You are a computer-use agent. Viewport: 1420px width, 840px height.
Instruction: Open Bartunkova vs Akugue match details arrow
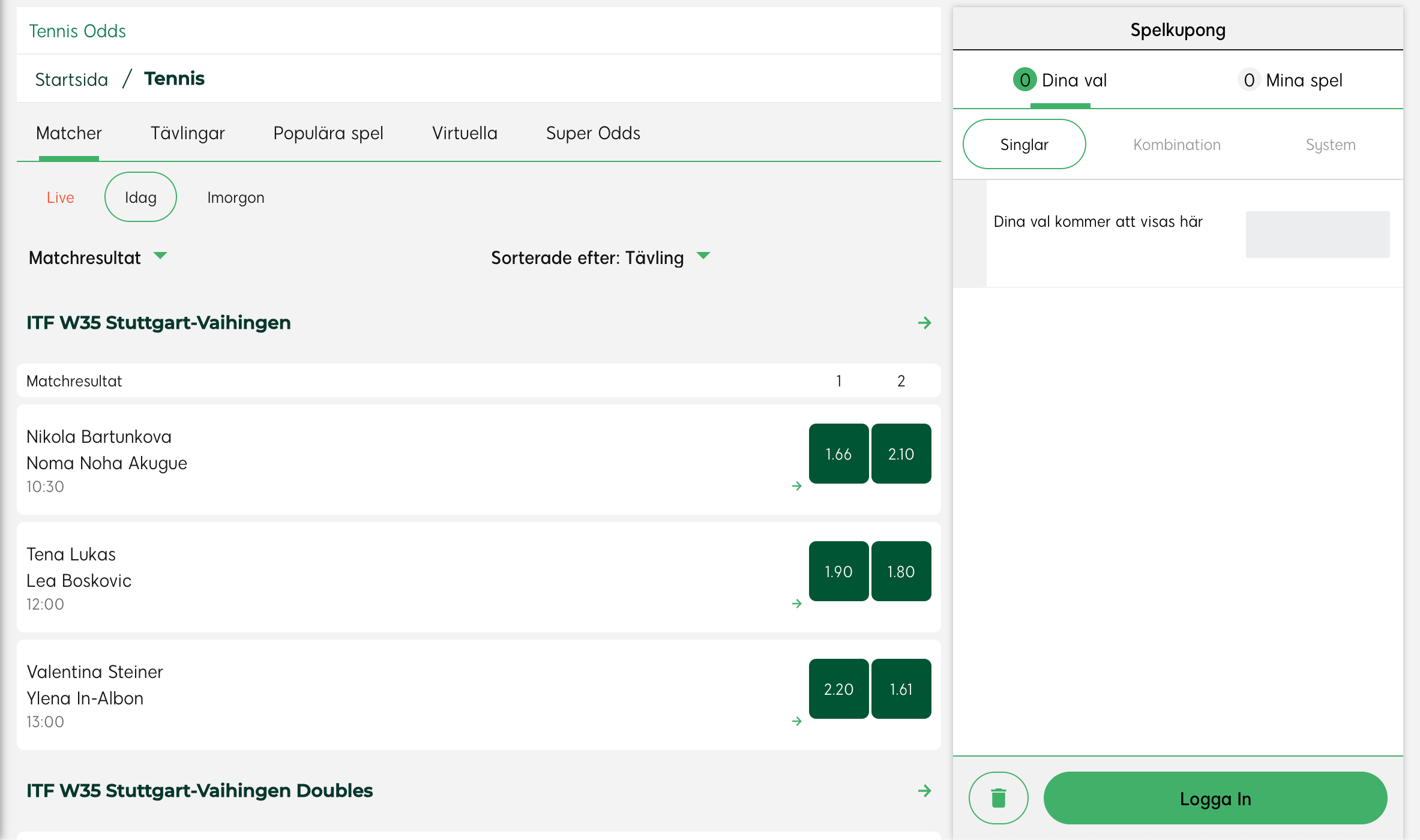(x=797, y=486)
